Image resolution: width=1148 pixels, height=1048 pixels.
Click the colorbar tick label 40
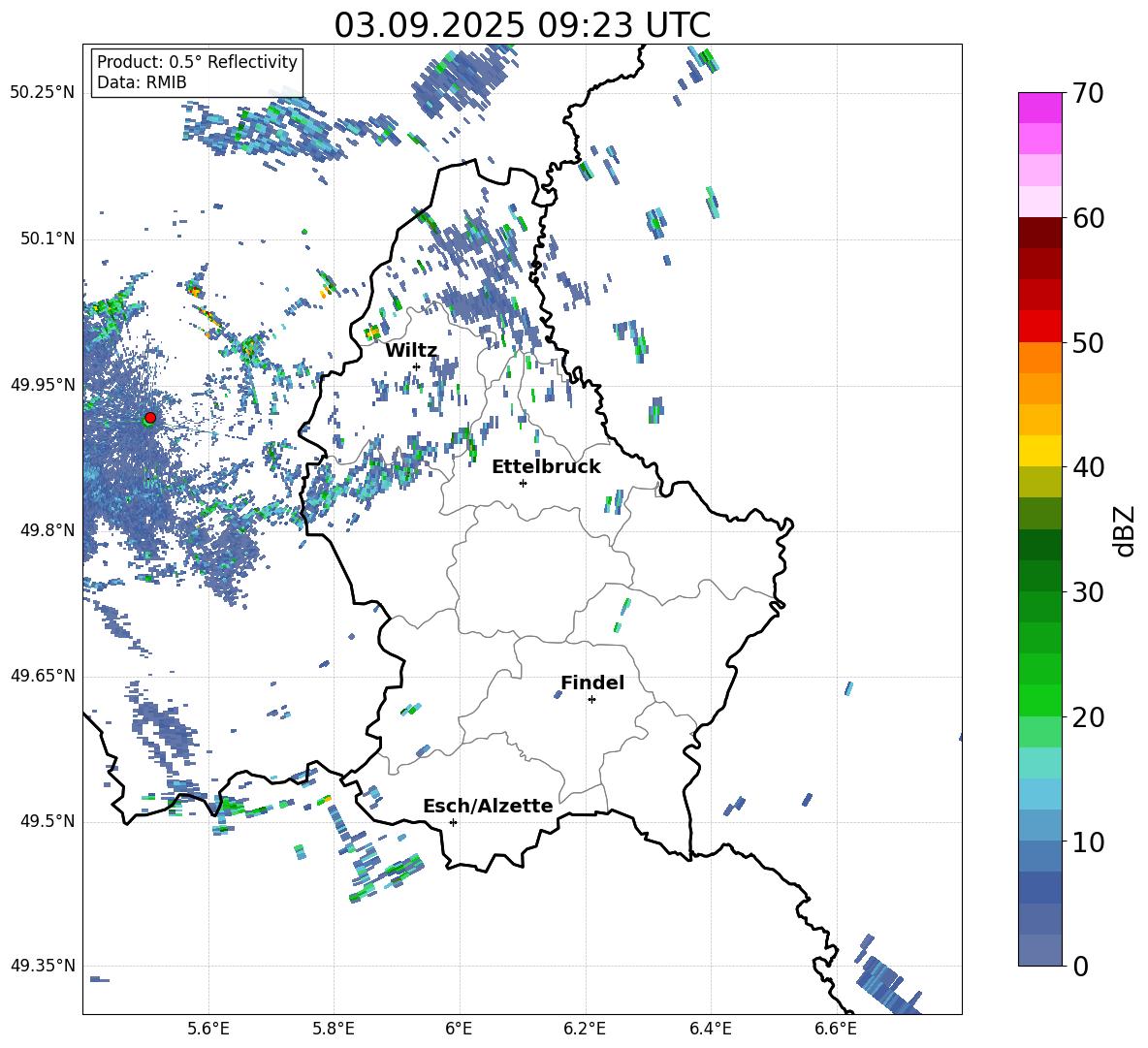click(1089, 467)
